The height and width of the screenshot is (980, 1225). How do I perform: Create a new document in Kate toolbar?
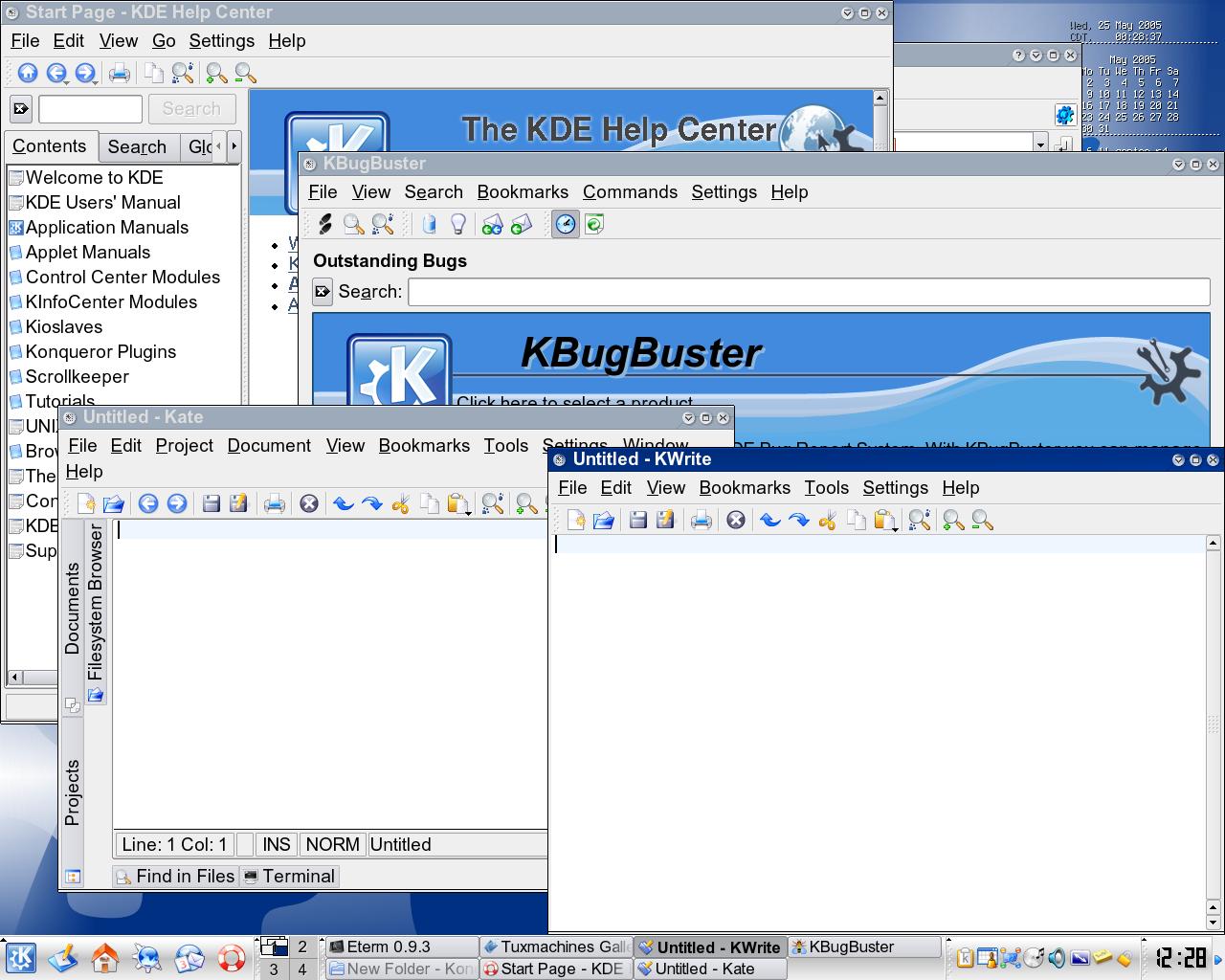(x=86, y=503)
